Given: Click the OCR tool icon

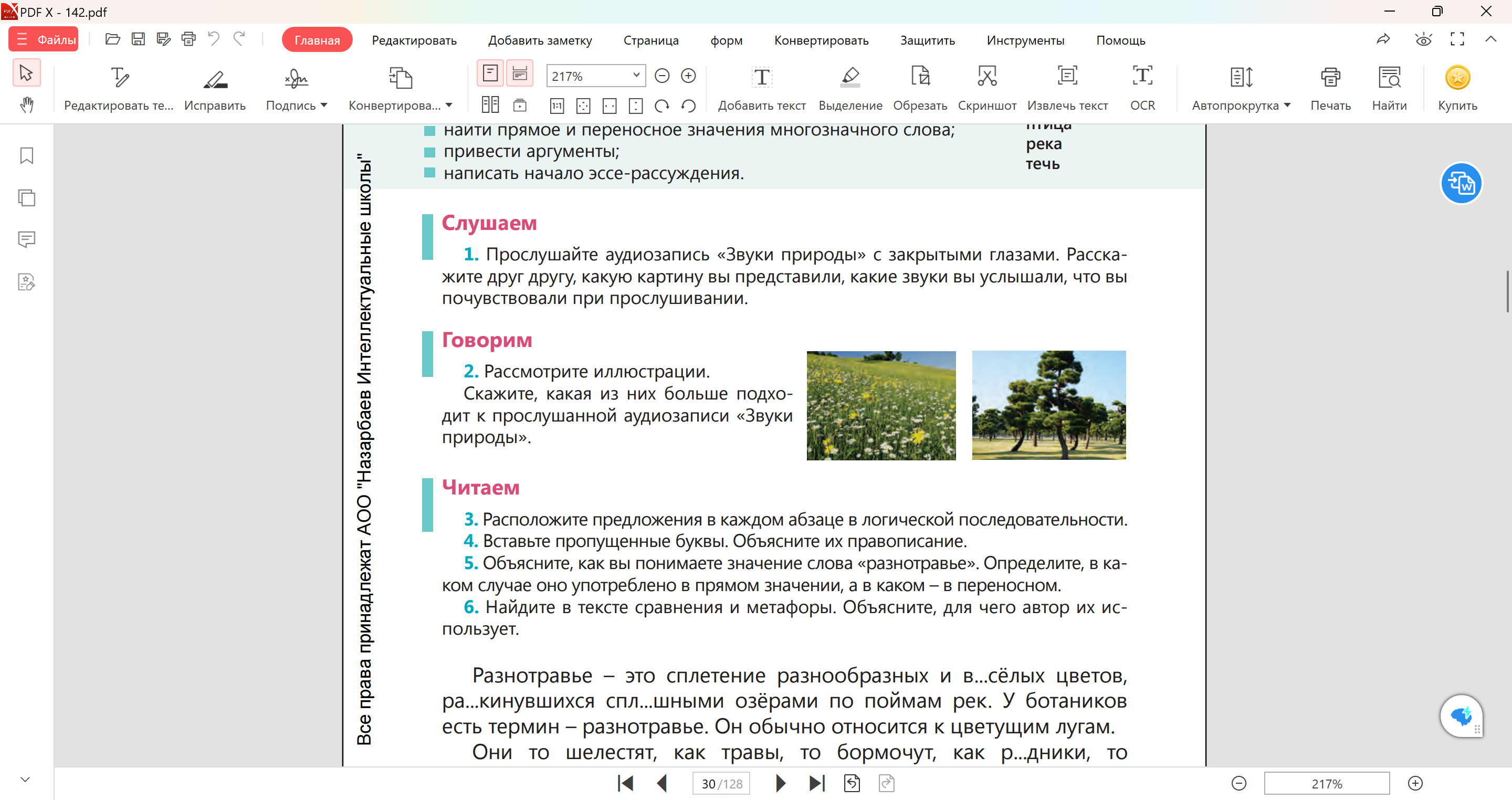Looking at the screenshot, I should coord(1142,77).
